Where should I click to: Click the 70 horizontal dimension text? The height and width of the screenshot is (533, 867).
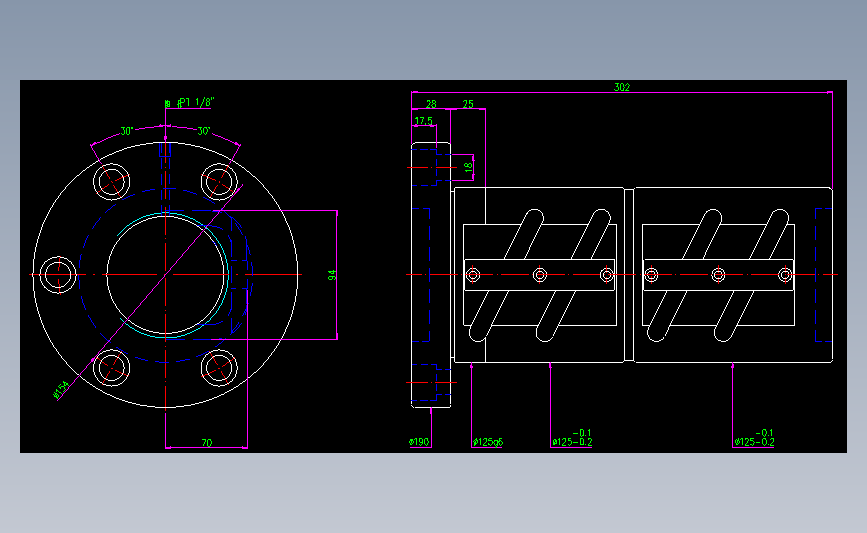coord(207,442)
